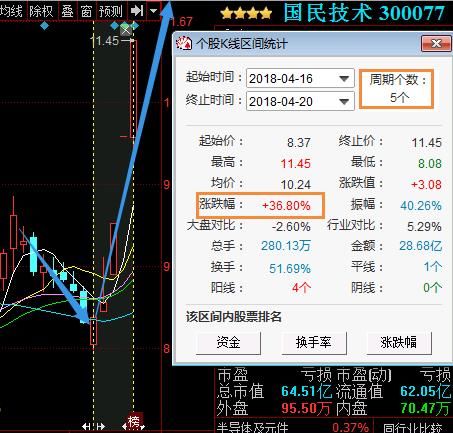
Task: Click the 均线 toolbar item
Action: 11,11
